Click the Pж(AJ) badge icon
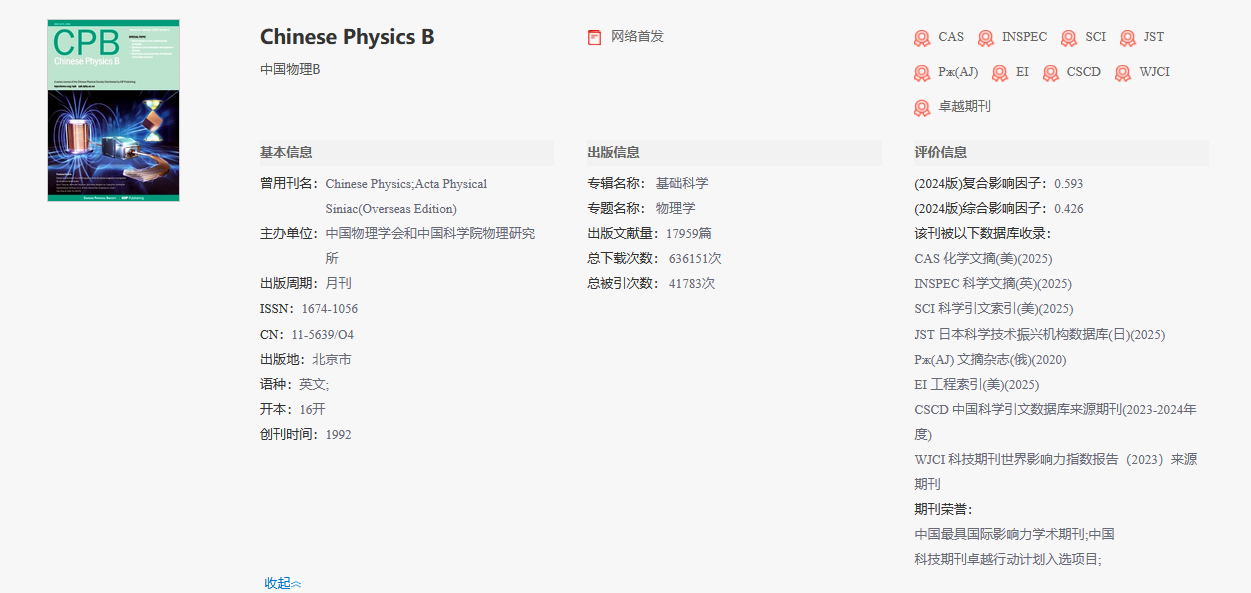Viewport: 1251px width, 593px height. coord(921,72)
